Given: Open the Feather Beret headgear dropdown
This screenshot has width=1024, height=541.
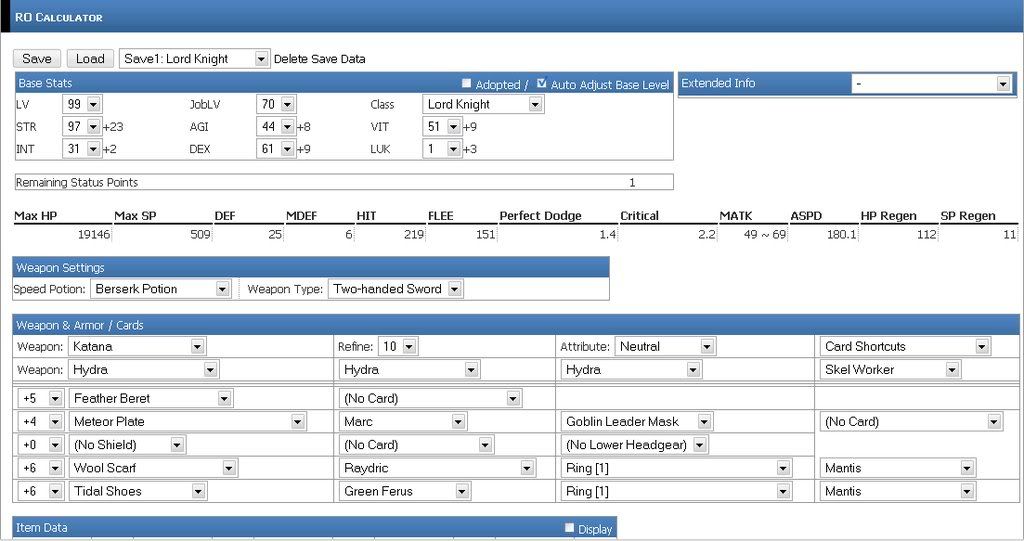Looking at the screenshot, I should [x=151, y=398].
